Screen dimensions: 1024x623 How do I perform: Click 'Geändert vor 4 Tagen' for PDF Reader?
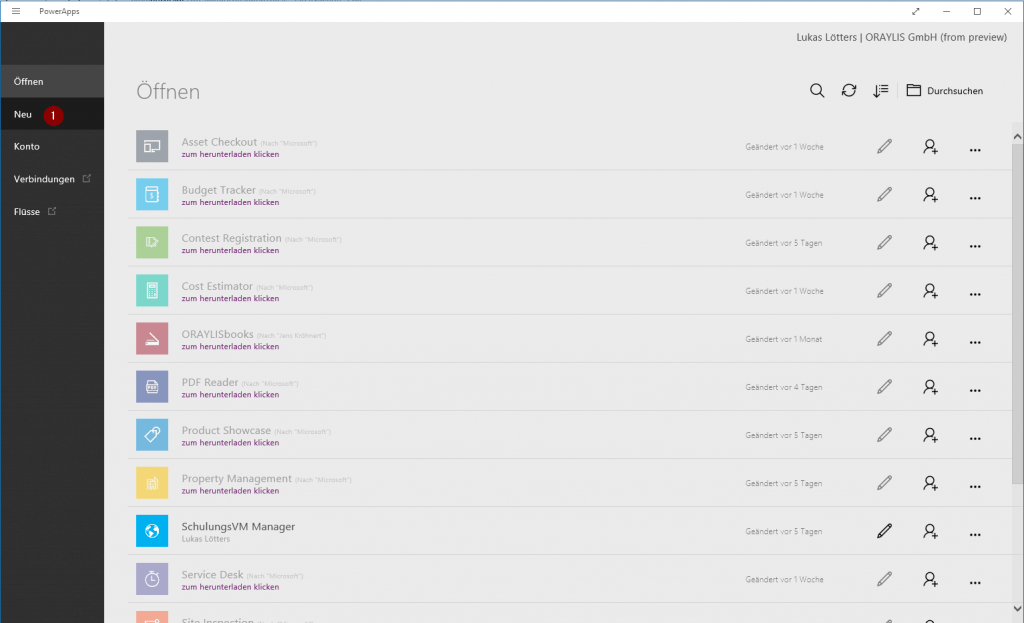click(x=784, y=387)
